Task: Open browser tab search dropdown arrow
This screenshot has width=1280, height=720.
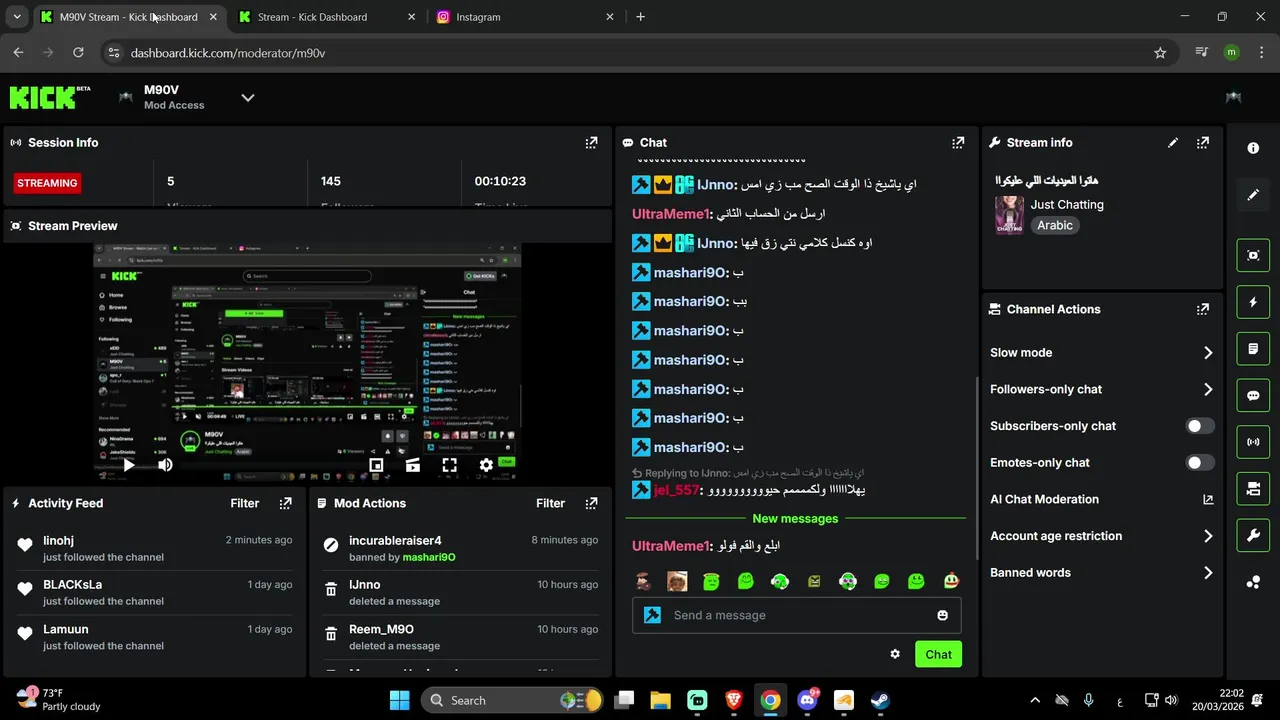Action: coord(16,17)
